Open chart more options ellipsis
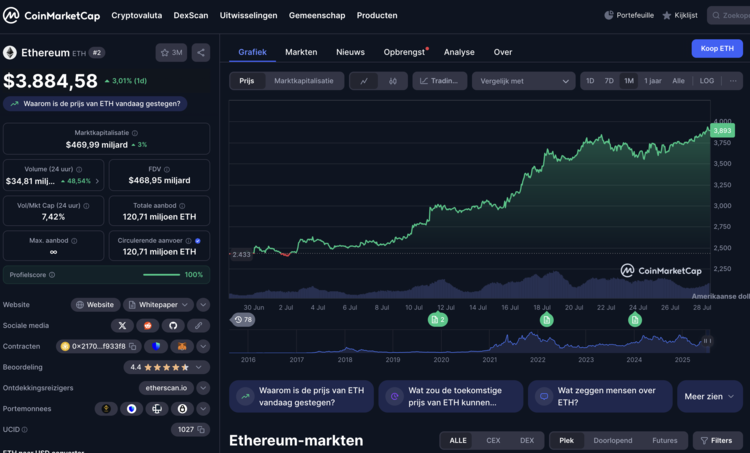The height and width of the screenshot is (453, 750). pos(733,81)
